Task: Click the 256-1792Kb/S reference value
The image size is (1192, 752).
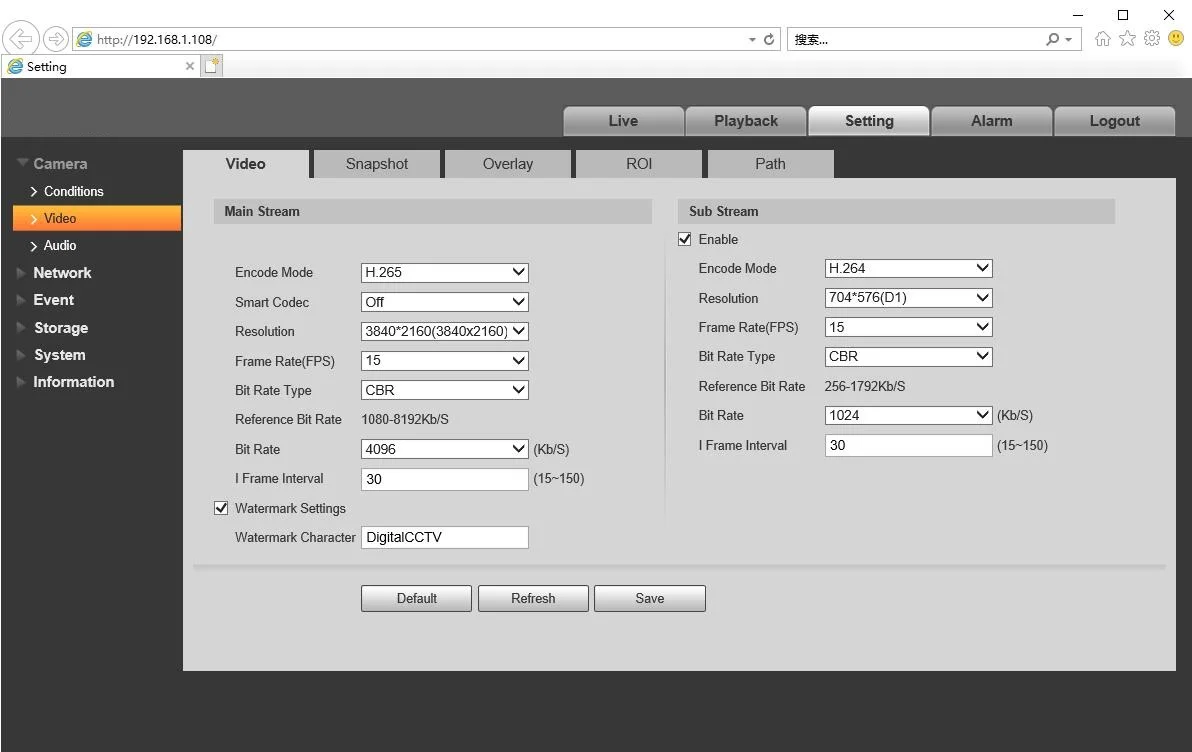Action: coord(865,386)
